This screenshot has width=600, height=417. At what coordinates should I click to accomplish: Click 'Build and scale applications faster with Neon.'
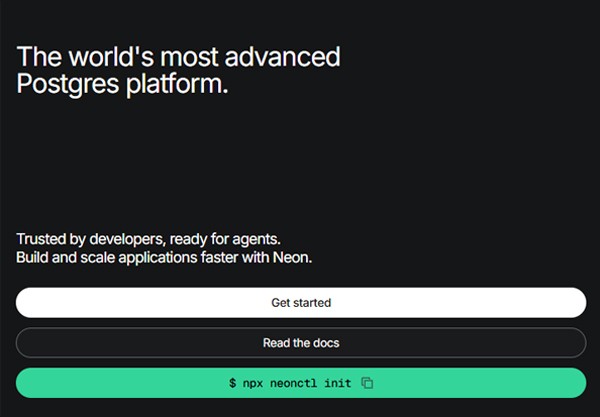pyautogui.click(x=164, y=257)
